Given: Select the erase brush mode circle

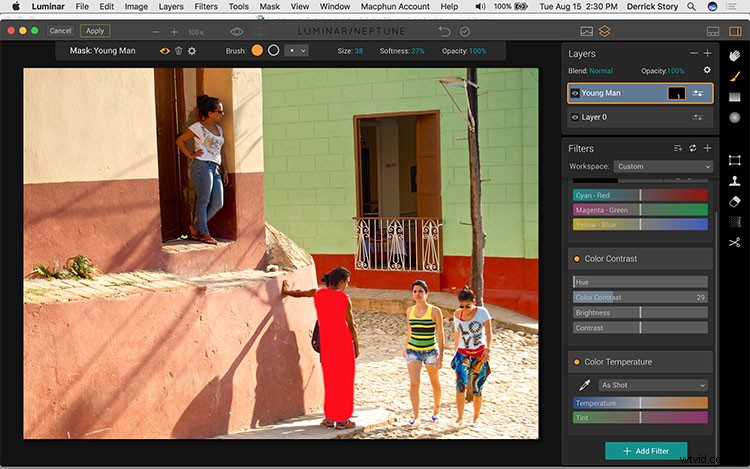Looking at the screenshot, I should tap(274, 50).
